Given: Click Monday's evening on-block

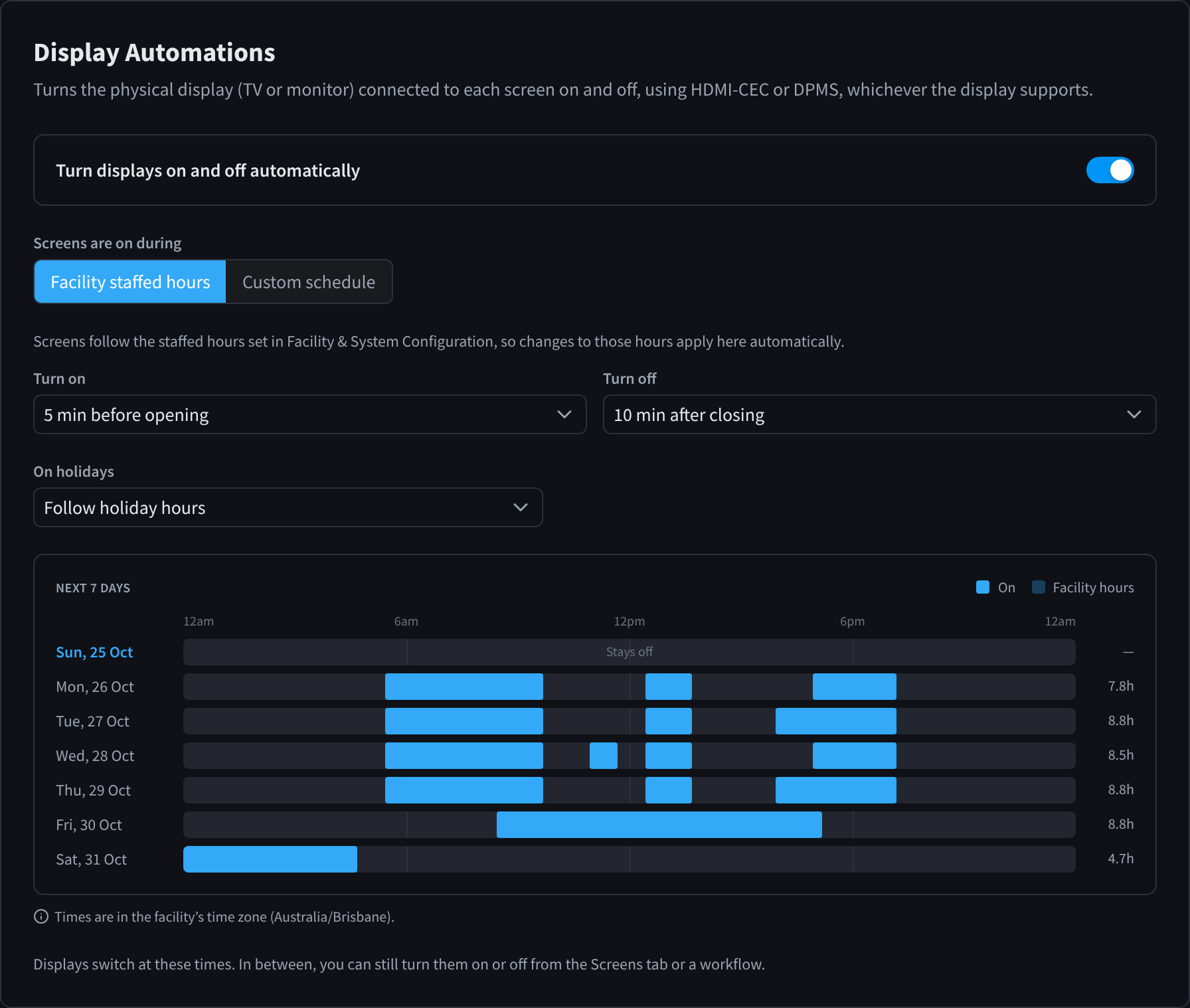Looking at the screenshot, I should 855,687.
